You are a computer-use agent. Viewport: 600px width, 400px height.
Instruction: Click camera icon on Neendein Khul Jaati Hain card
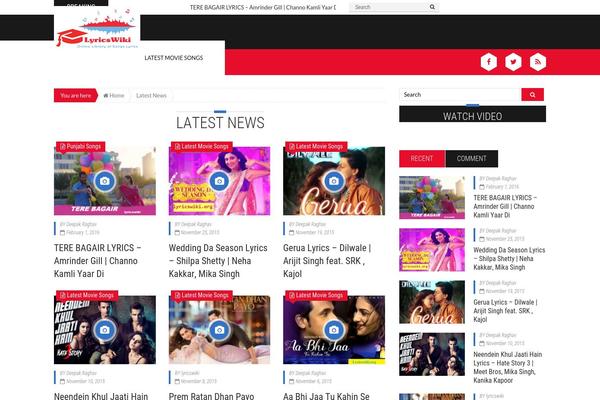(104, 330)
